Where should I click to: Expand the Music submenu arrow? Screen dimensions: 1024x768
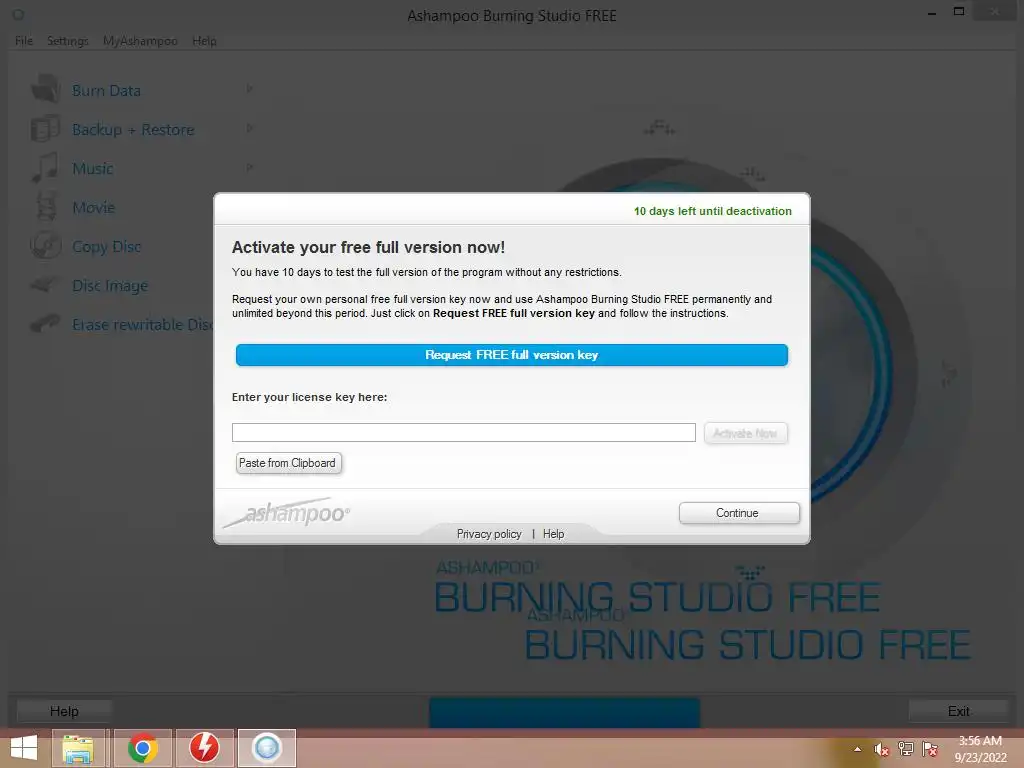(x=249, y=167)
